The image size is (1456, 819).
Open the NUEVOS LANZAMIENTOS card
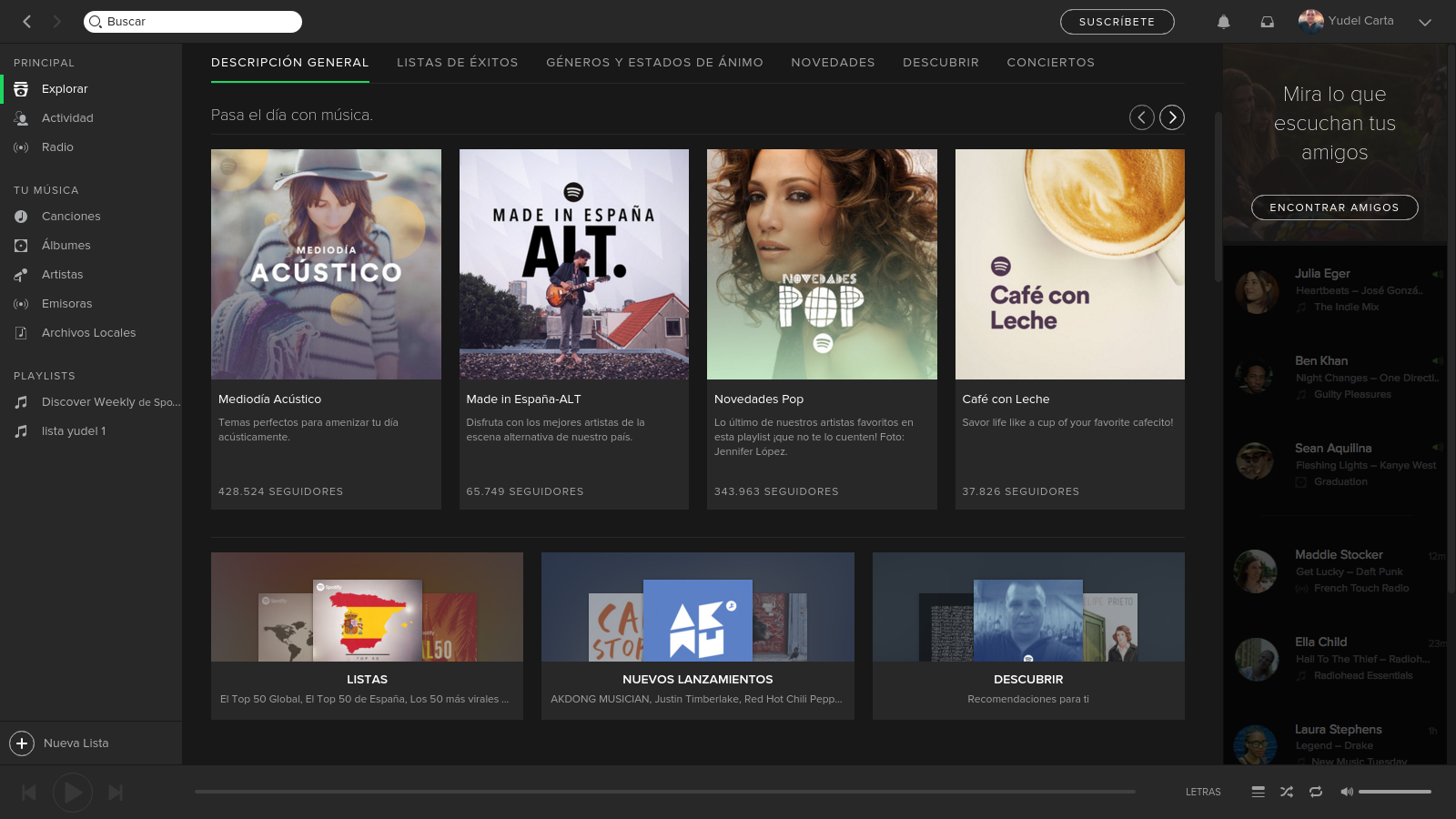click(698, 636)
